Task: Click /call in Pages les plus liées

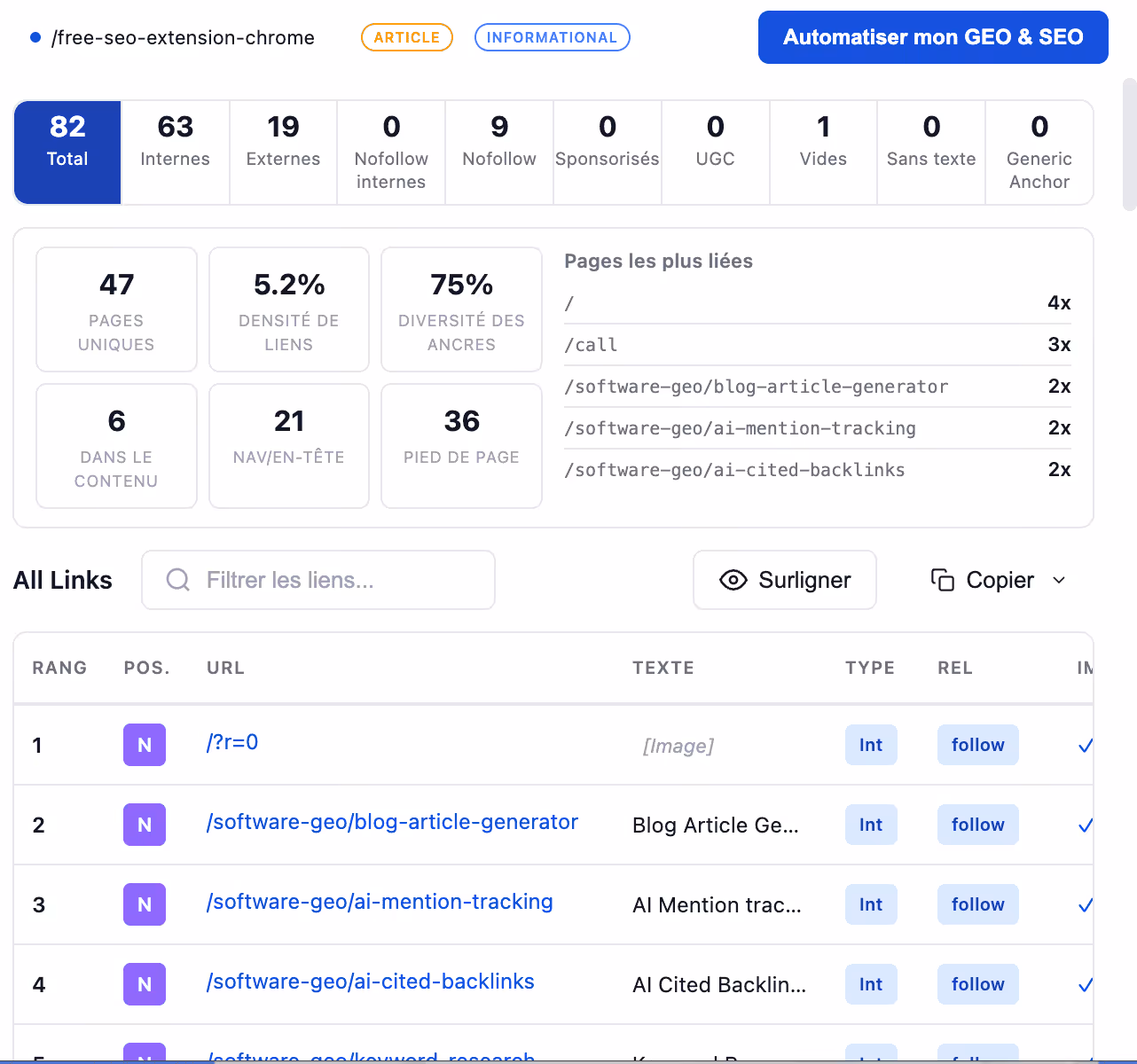Action: [x=591, y=345]
